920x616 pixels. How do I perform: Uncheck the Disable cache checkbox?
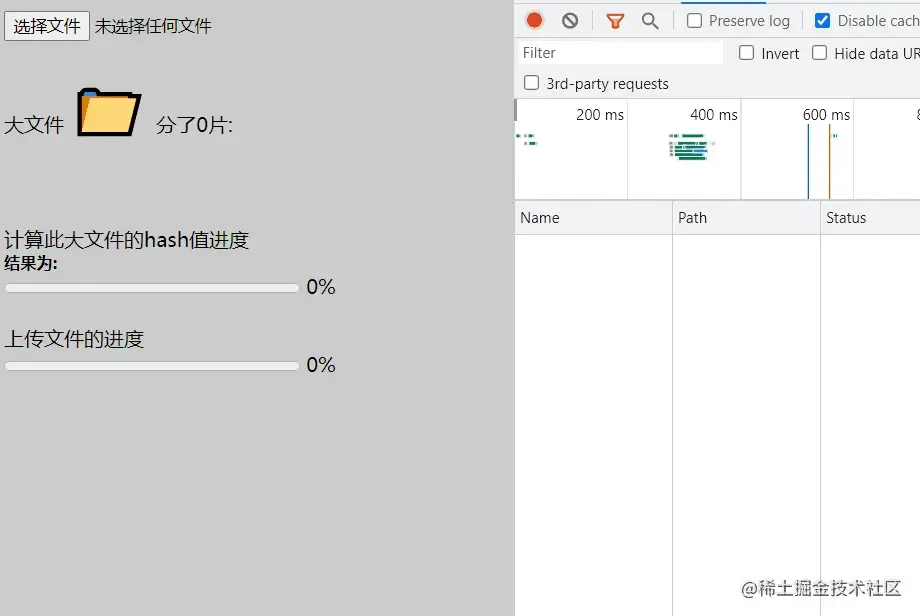click(823, 21)
